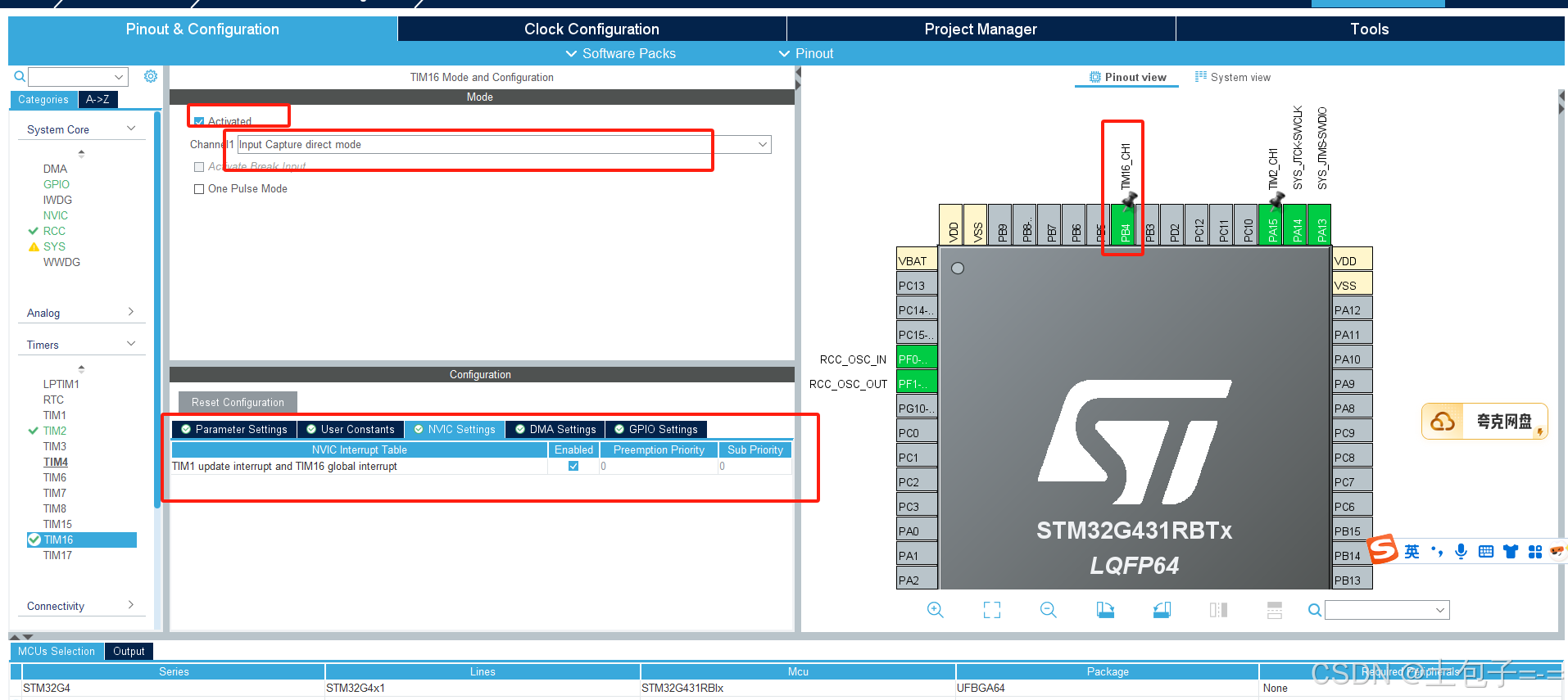The height and width of the screenshot is (700, 1568).
Task: Click the Quark cloud drive widget
Action: coord(1484,422)
